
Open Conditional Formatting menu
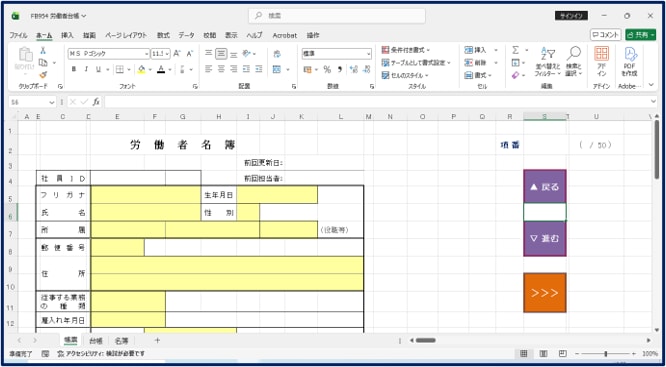406,50
